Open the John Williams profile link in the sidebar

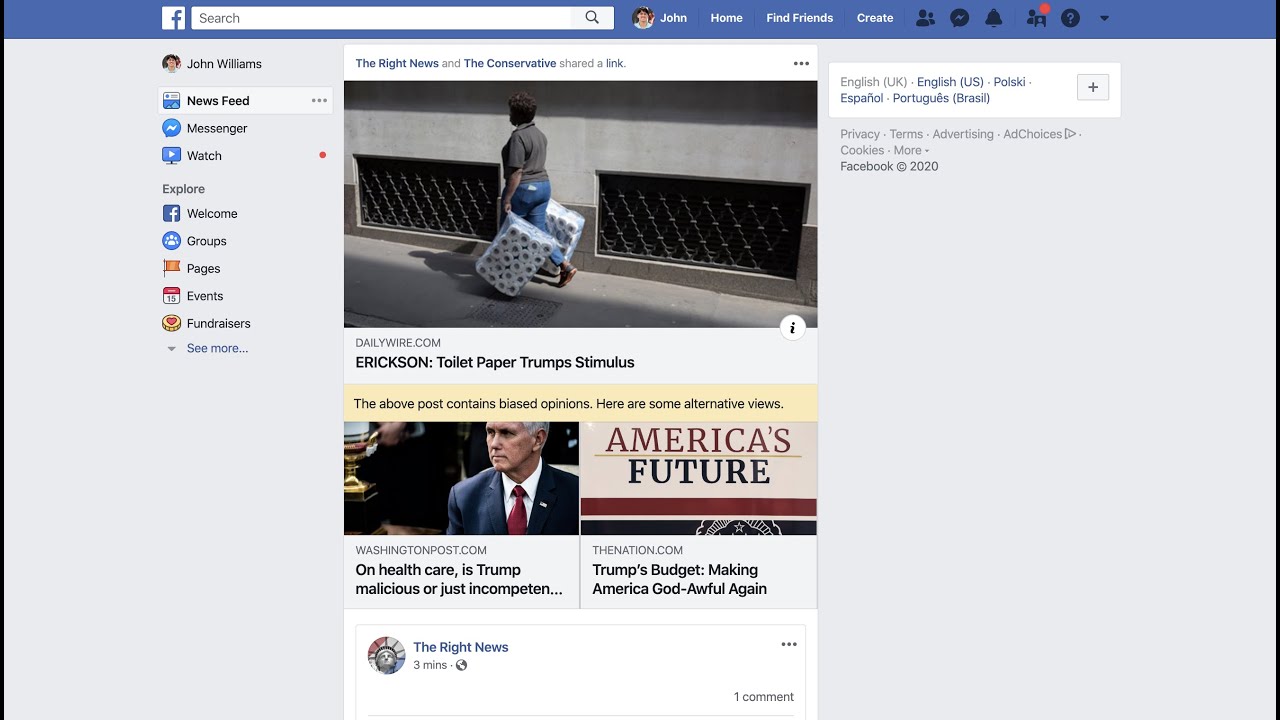212,64
